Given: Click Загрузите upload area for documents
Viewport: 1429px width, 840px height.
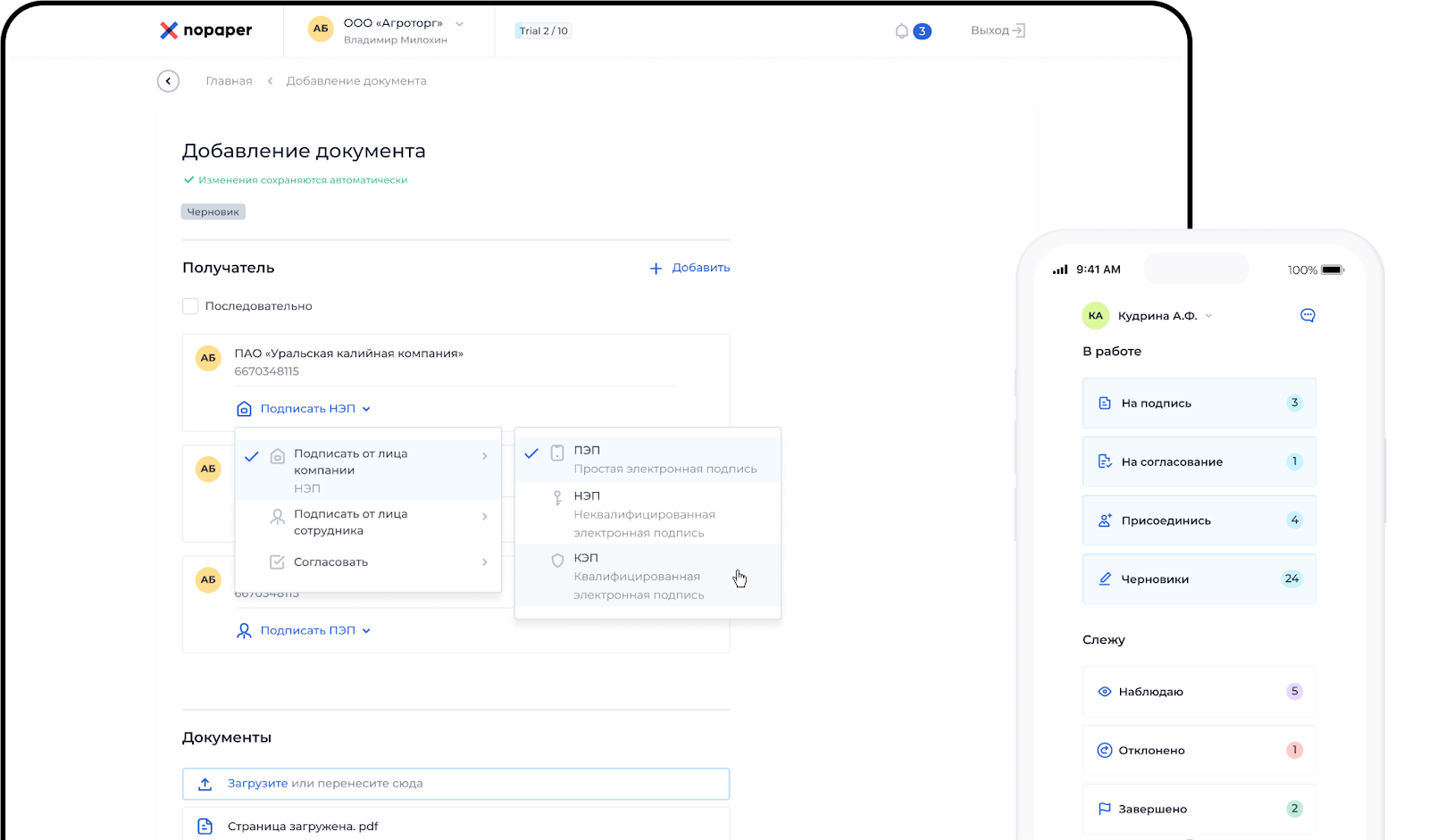Looking at the screenshot, I should (x=456, y=784).
